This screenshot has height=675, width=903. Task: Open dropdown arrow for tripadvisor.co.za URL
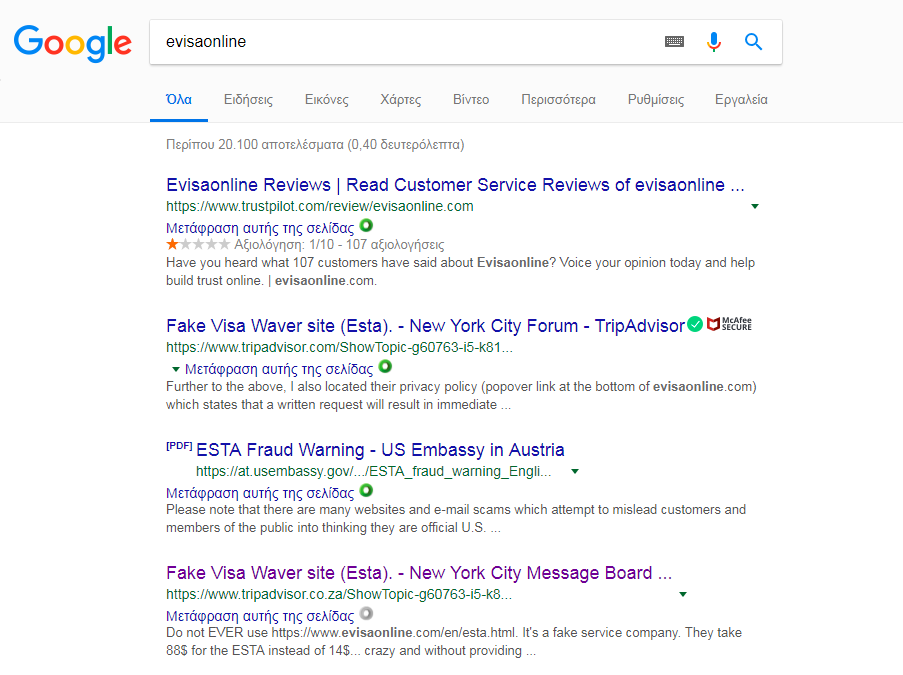click(x=683, y=594)
